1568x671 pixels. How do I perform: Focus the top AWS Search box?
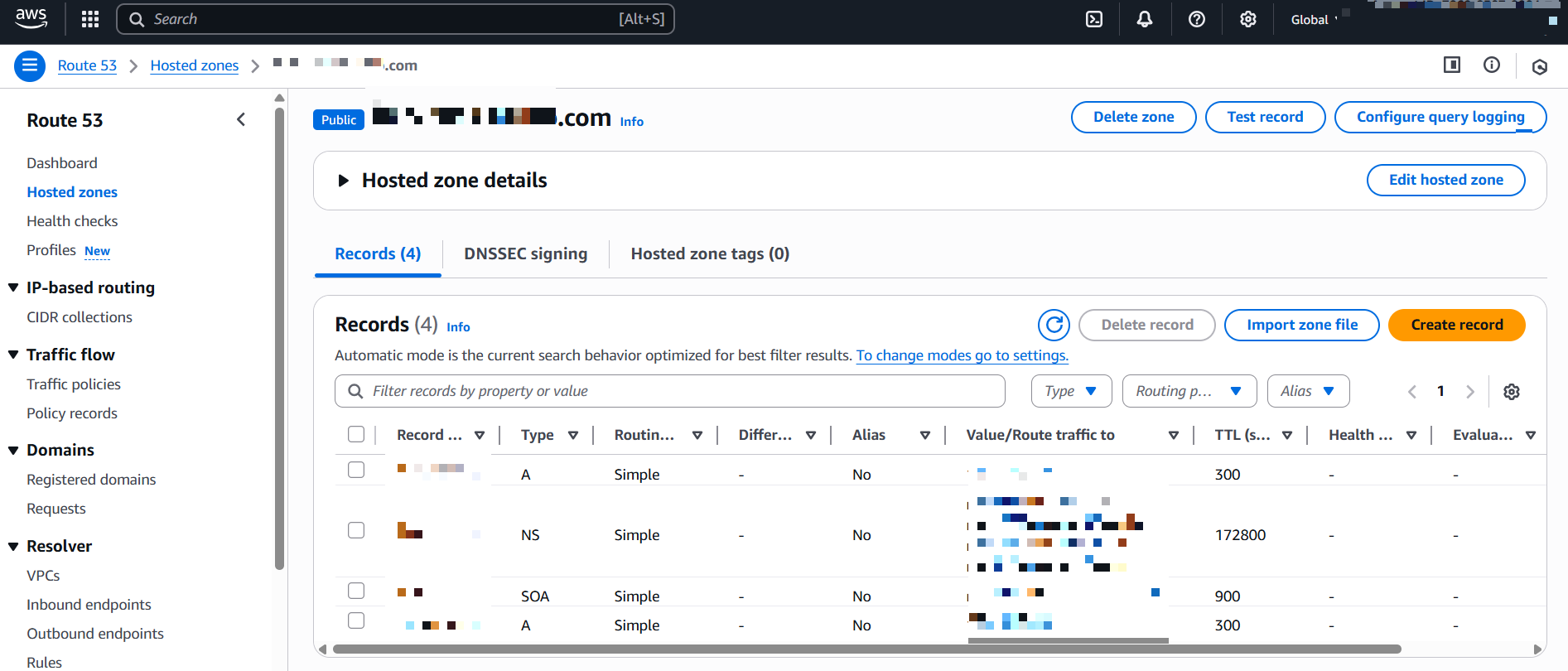click(396, 19)
